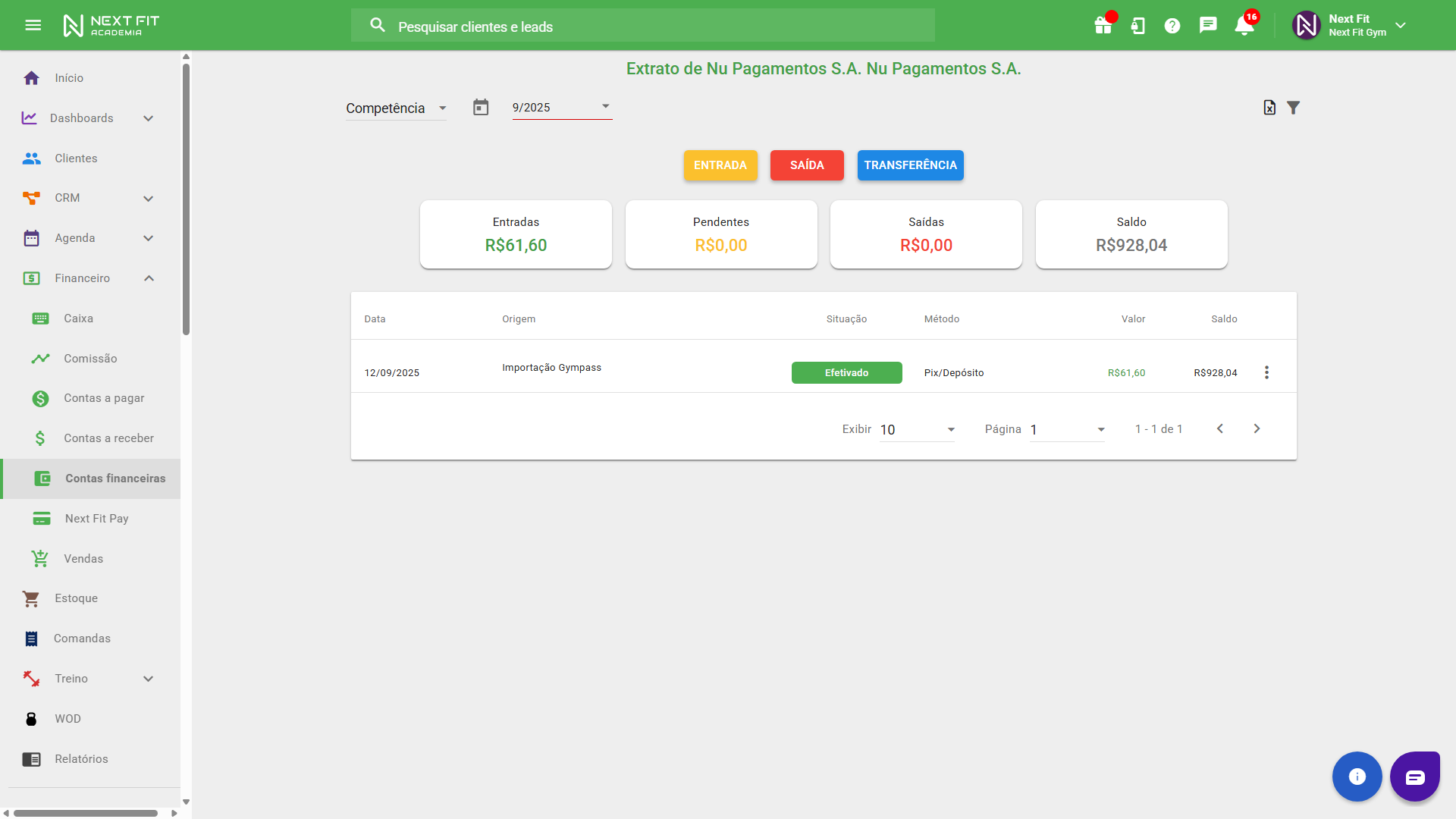Open the chat messages icon in header
1456x819 pixels.
(x=1208, y=25)
